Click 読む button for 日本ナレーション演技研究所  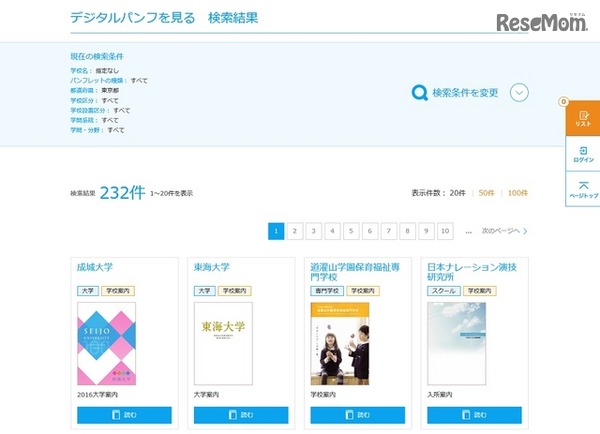(474, 415)
